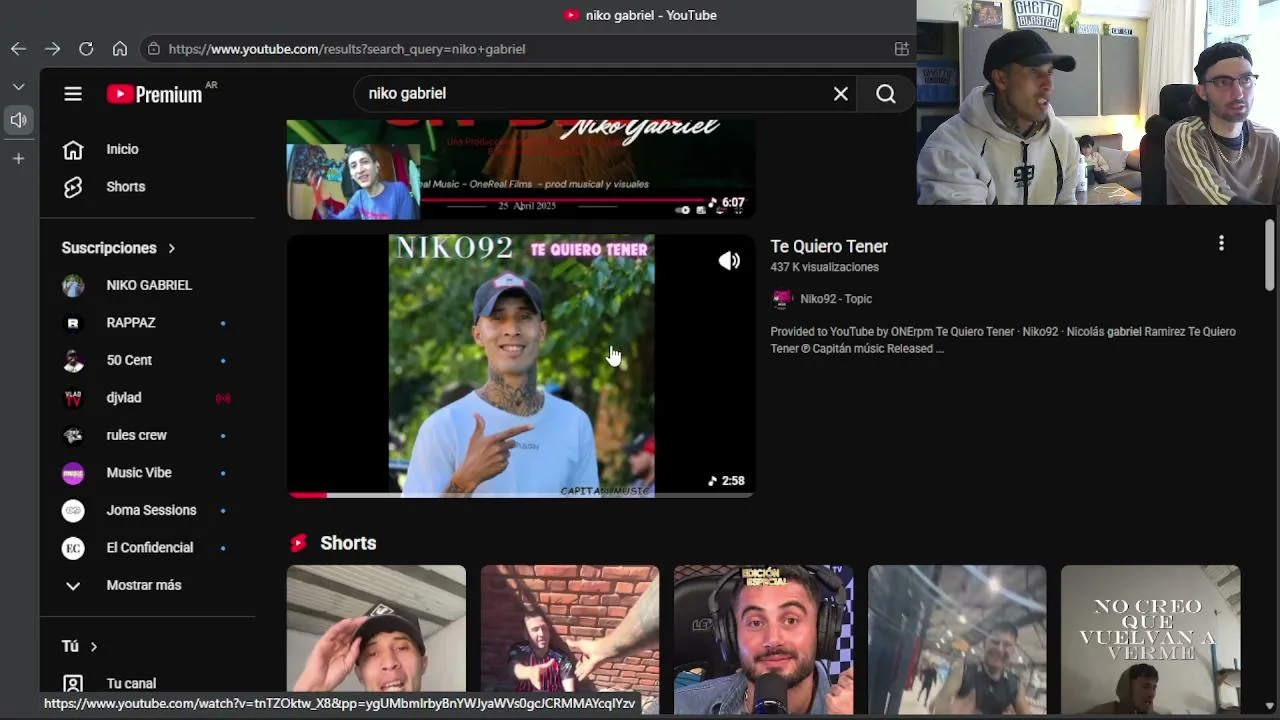Expand the Suscripciones section
1280x720 pixels.
(119, 248)
